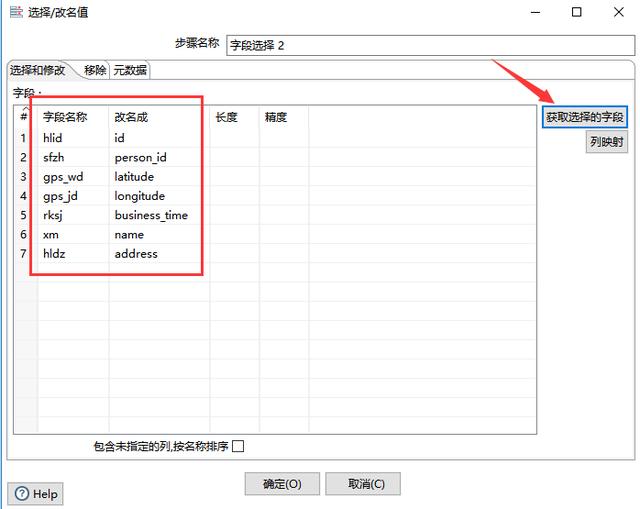640x509 pixels.
Task: Maximize the 选择/改名值 window
Action: [x=576, y=12]
